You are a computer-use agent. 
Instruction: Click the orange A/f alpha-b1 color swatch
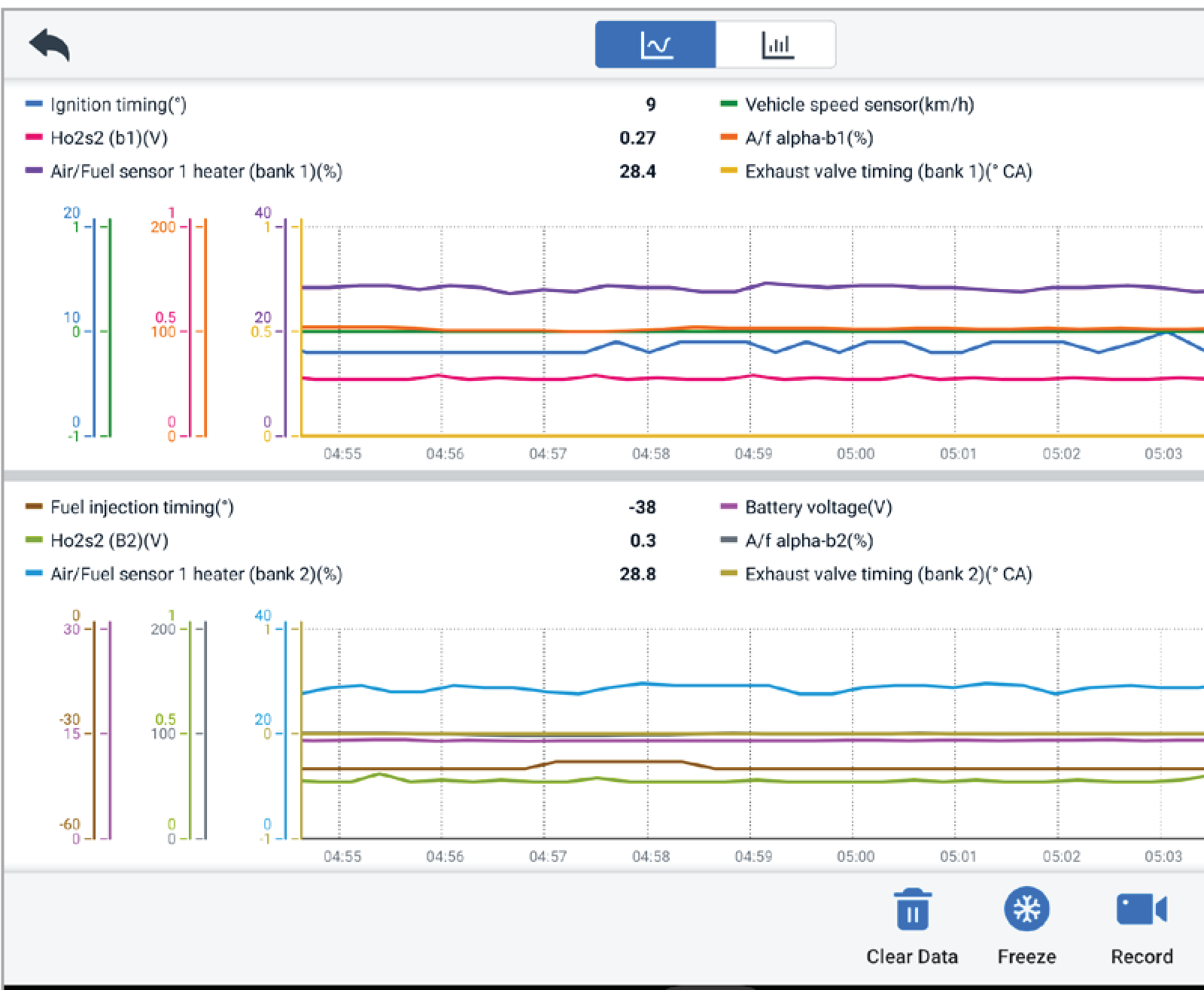pos(728,137)
